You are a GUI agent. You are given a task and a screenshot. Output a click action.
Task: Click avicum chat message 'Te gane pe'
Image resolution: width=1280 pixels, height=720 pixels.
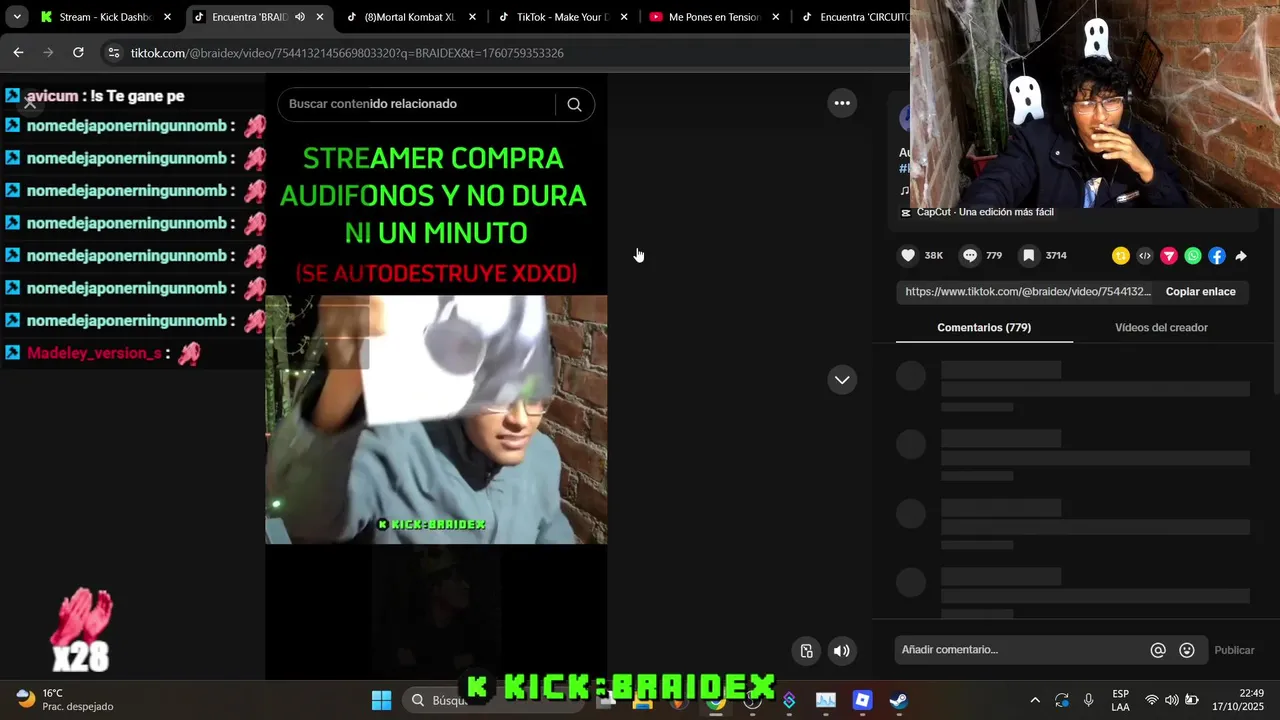137,96
